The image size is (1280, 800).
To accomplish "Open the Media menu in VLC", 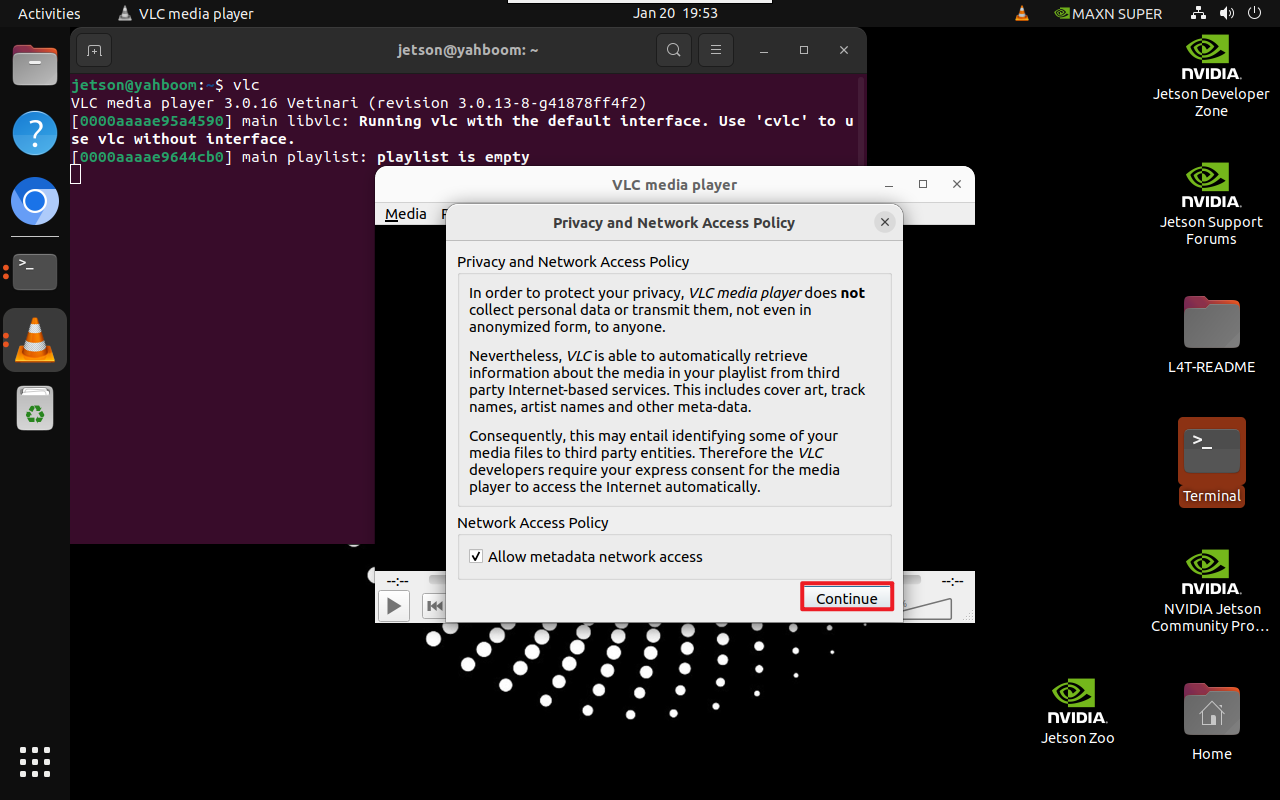I will tap(406, 214).
